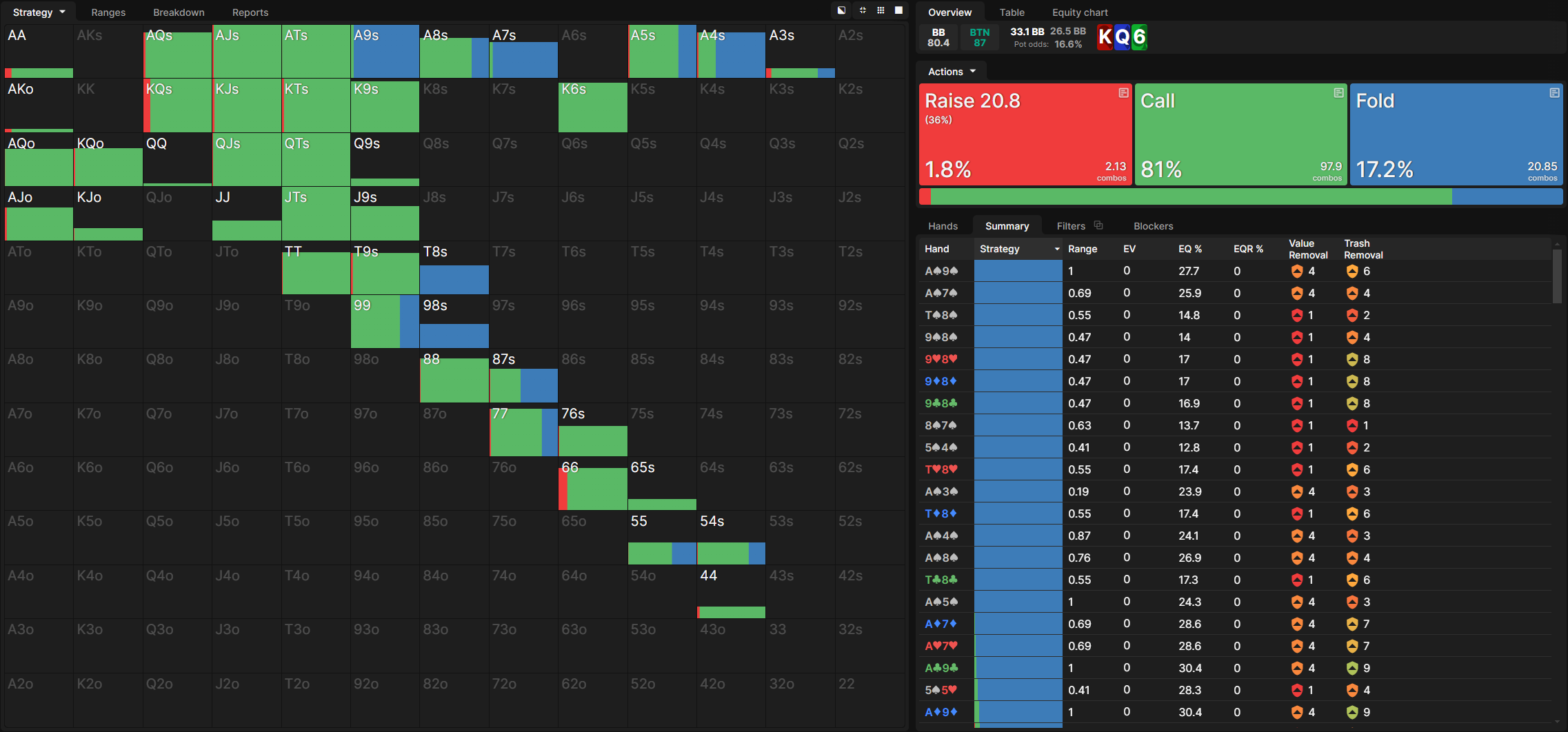This screenshot has height=732, width=1568.
Task: Open the Blockers tab
Action: 1153,226
